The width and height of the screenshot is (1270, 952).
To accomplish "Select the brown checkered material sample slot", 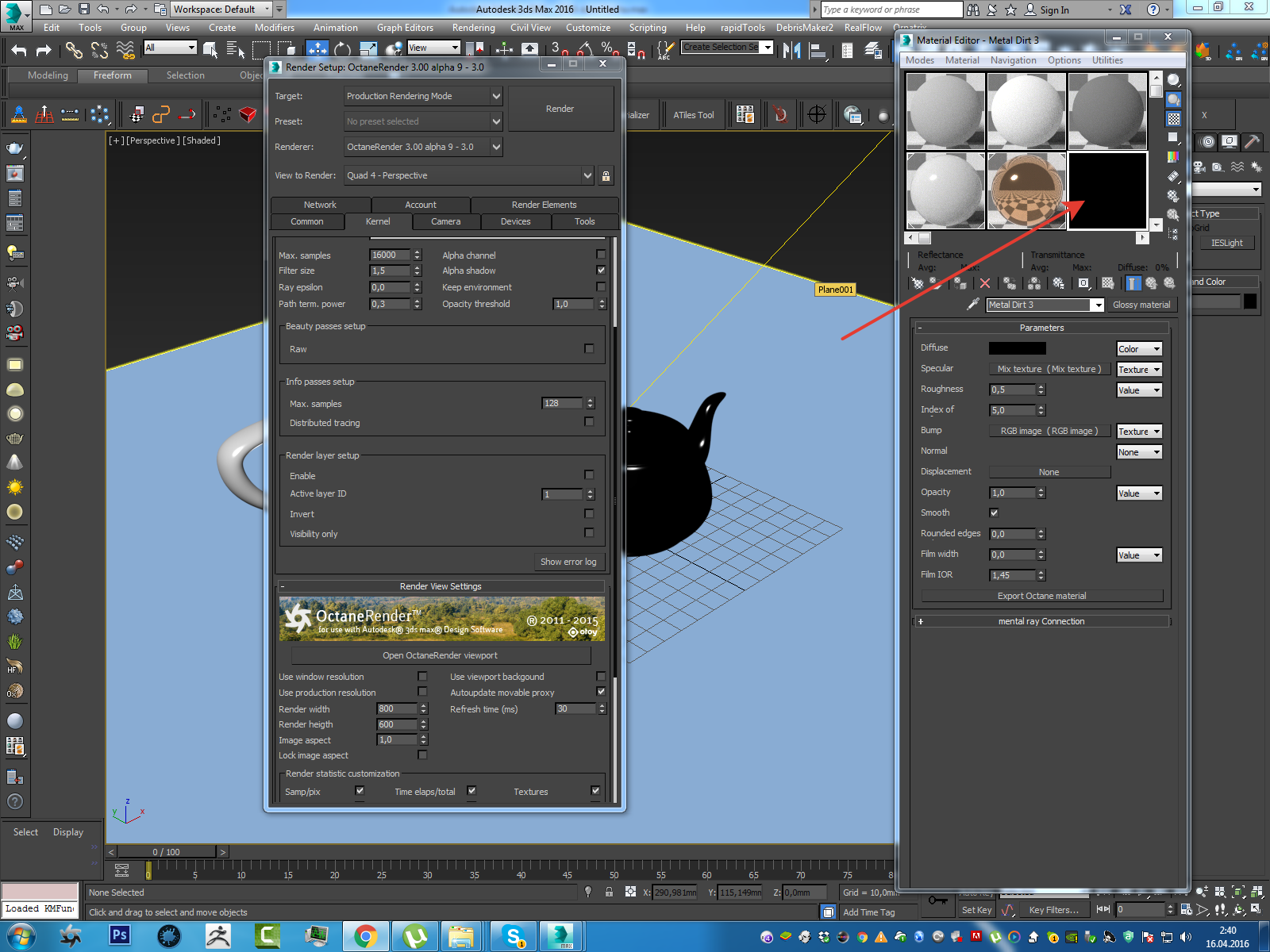I will click(x=1026, y=190).
